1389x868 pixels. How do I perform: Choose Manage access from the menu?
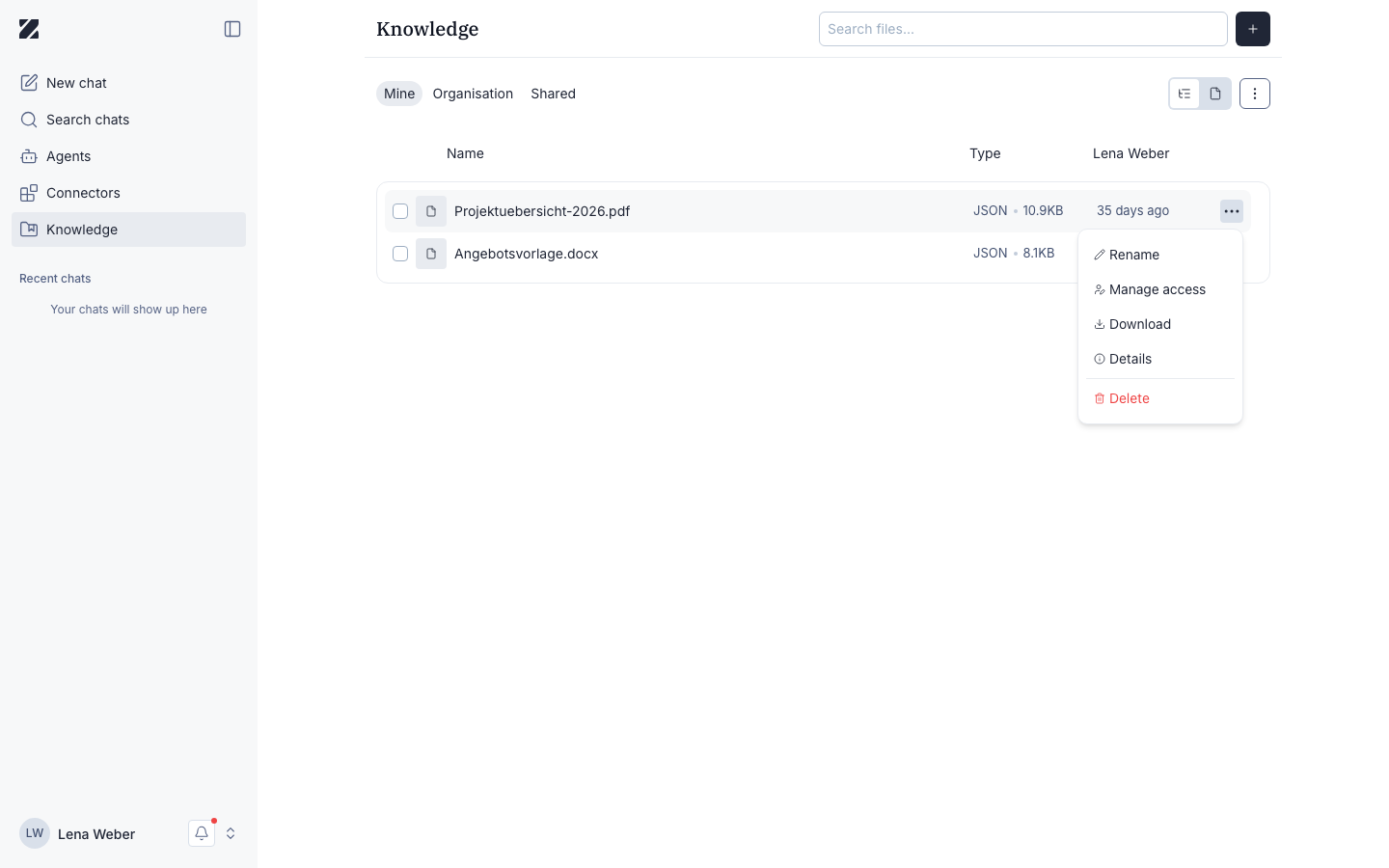point(1160,289)
